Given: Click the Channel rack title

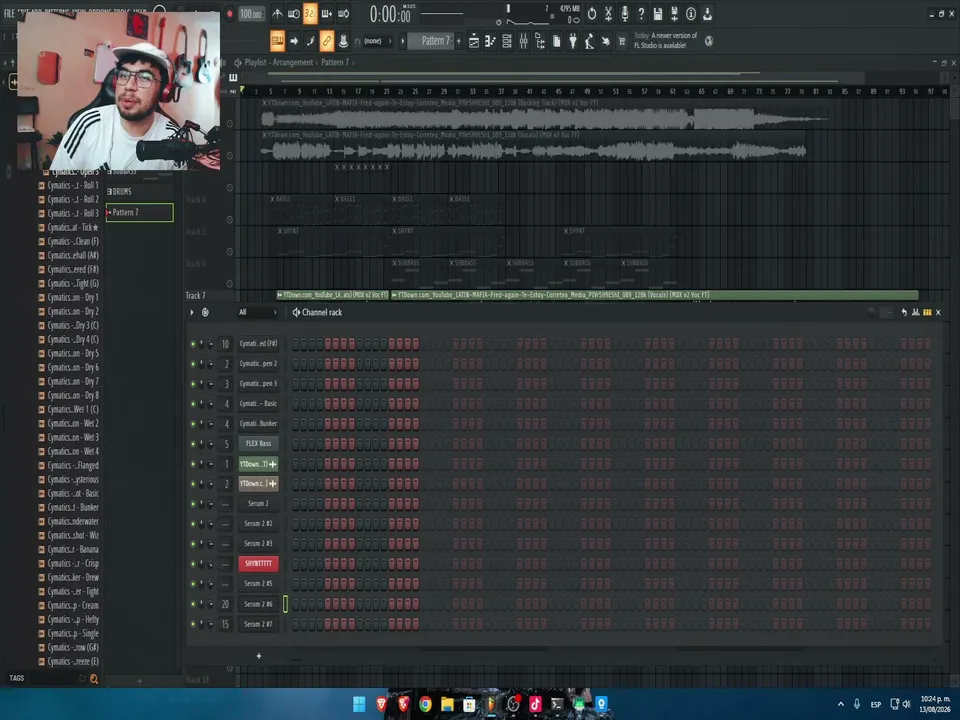Looking at the screenshot, I should 321,312.
